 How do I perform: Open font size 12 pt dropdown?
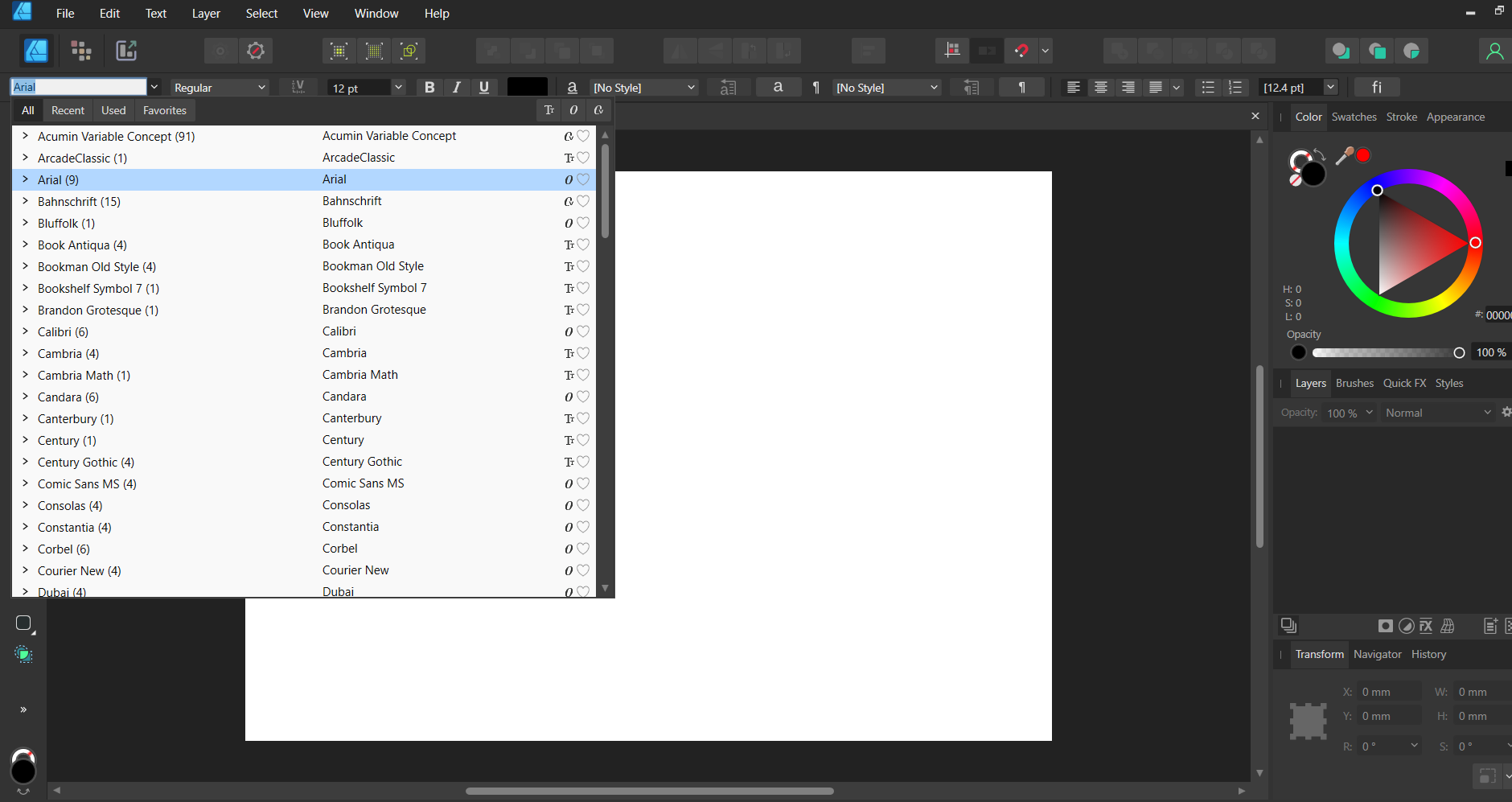398,87
